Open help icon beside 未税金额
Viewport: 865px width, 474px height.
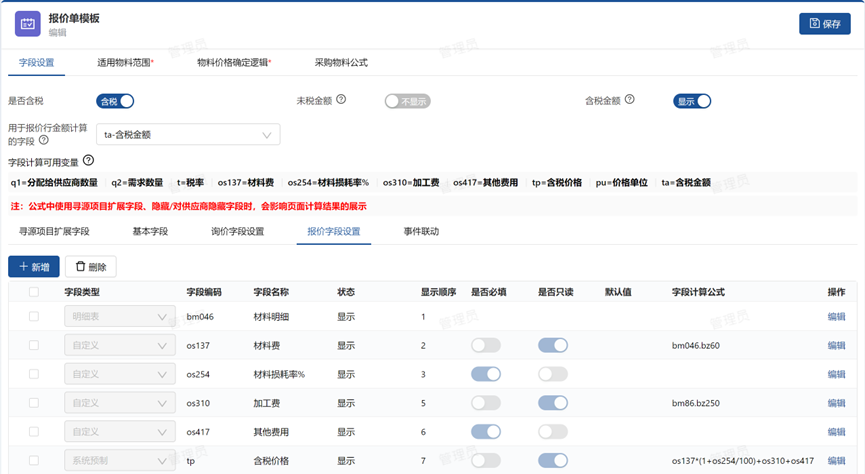[341, 99]
